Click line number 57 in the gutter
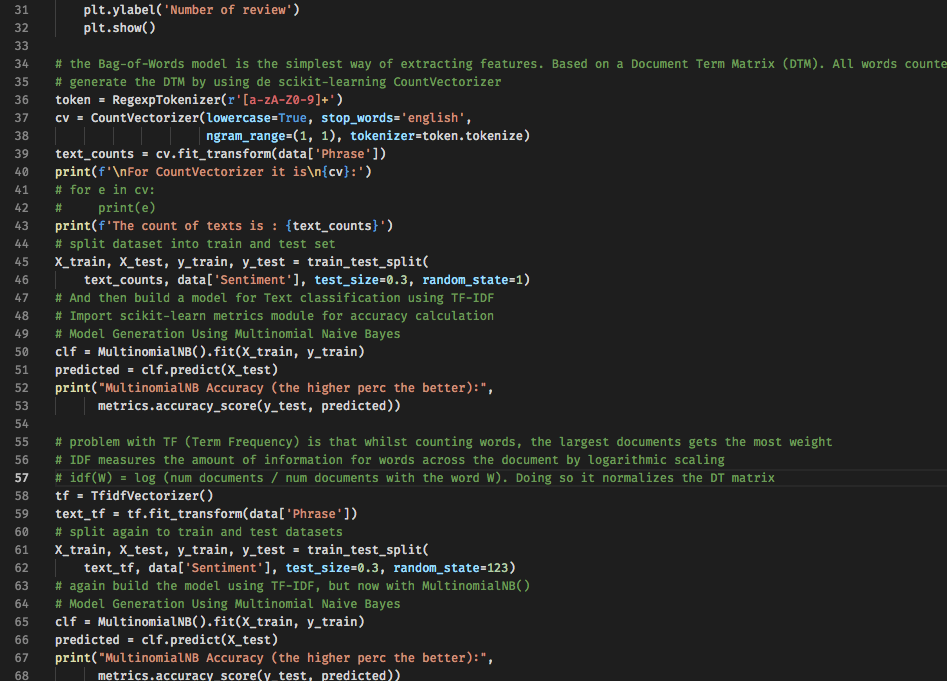Viewport: 947px width, 681px height. click(22, 478)
